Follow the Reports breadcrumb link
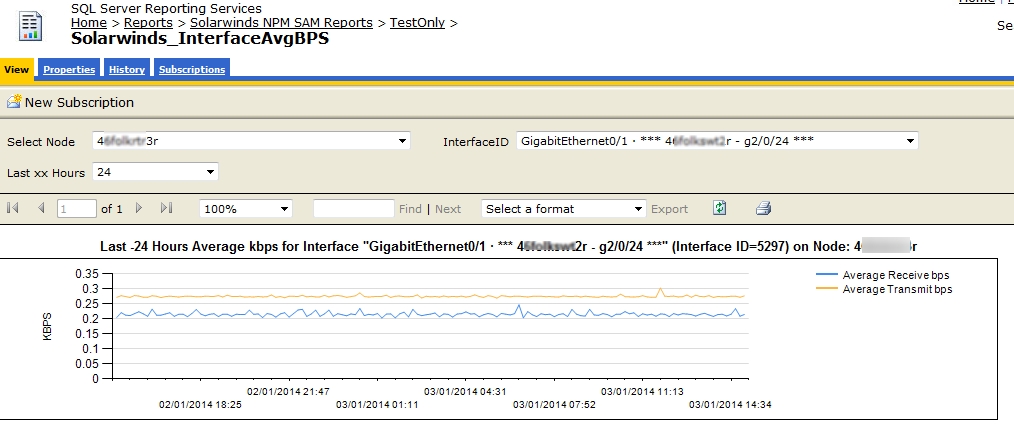 tap(148, 23)
